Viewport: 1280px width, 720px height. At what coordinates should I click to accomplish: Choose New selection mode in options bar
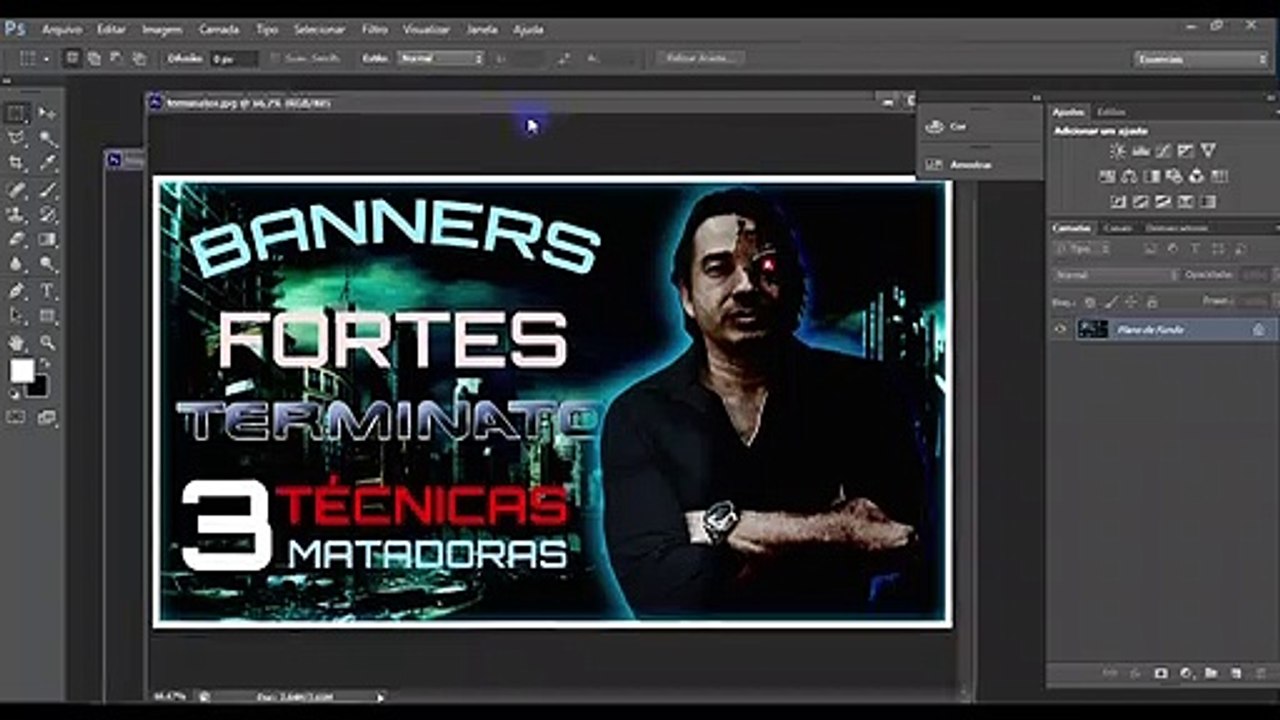tap(72, 59)
